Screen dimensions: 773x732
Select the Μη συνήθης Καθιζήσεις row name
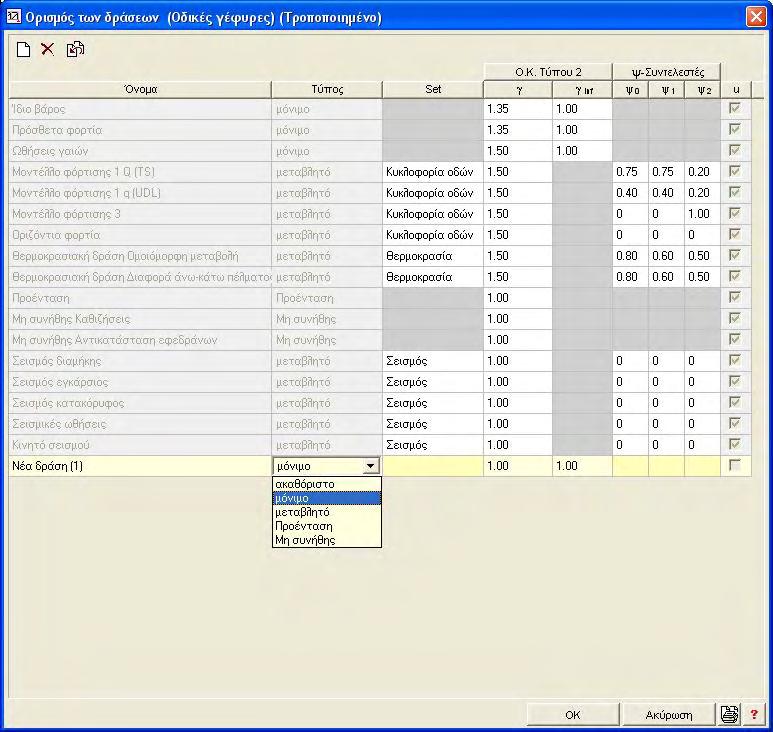(x=140, y=319)
